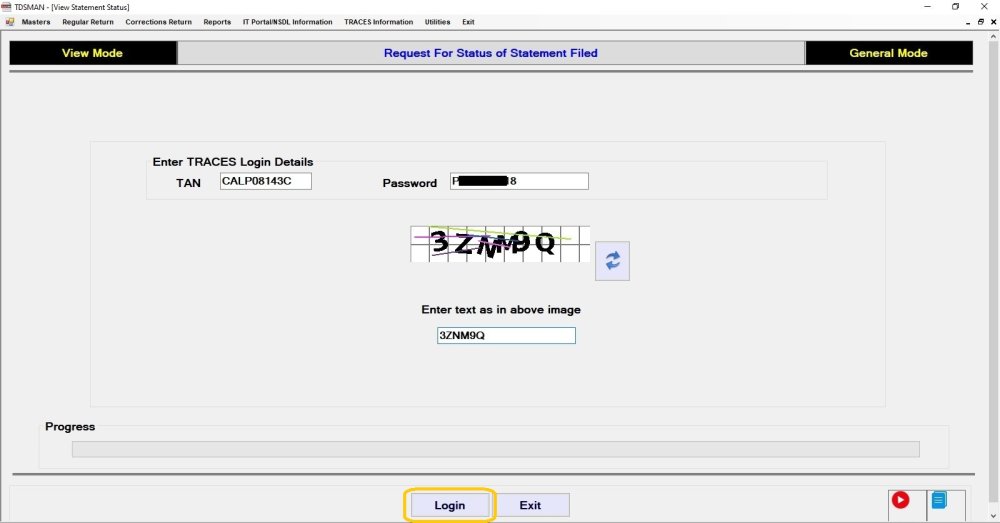The image size is (1000, 523).
Task: Open the Corrections Return menu
Action: click(x=158, y=22)
